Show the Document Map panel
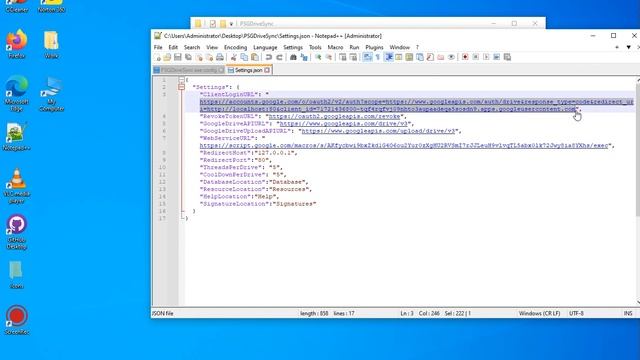Screen dimensions: 640x360 pos(409,57)
